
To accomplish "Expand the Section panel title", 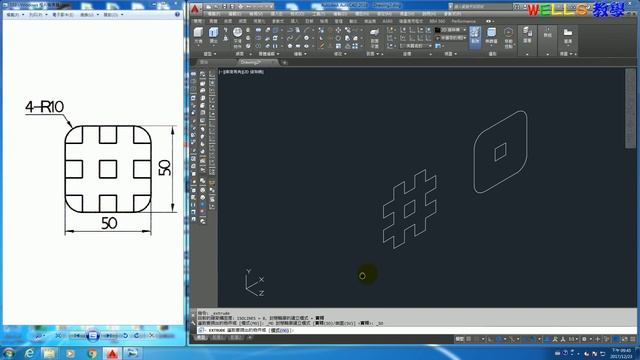I will (x=372, y=54).
